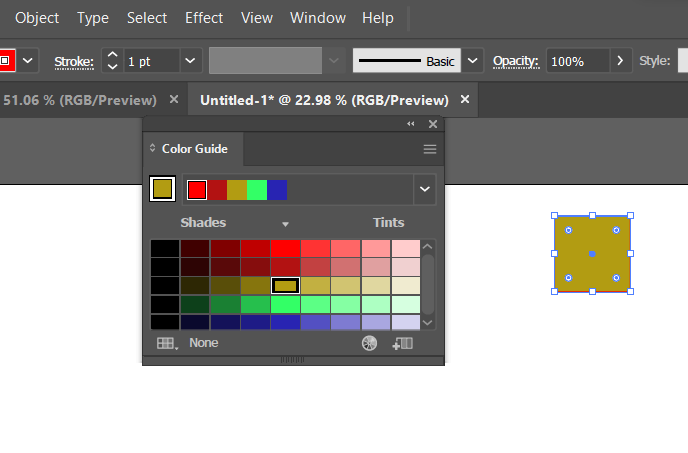Click the Stroke label link
688x453 pixels.
click(74, 61)
